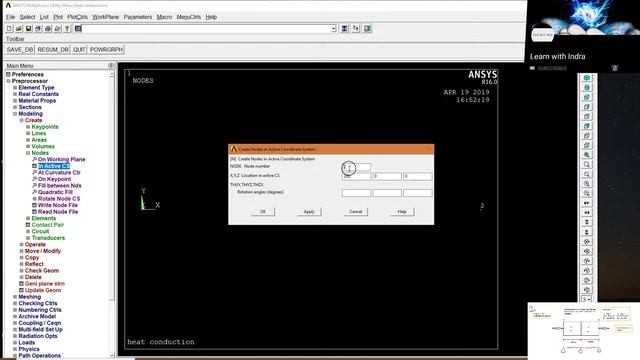The width and height of the screenshot is (640, 360).
Task: Click the Node number input field
Action: 356,167
